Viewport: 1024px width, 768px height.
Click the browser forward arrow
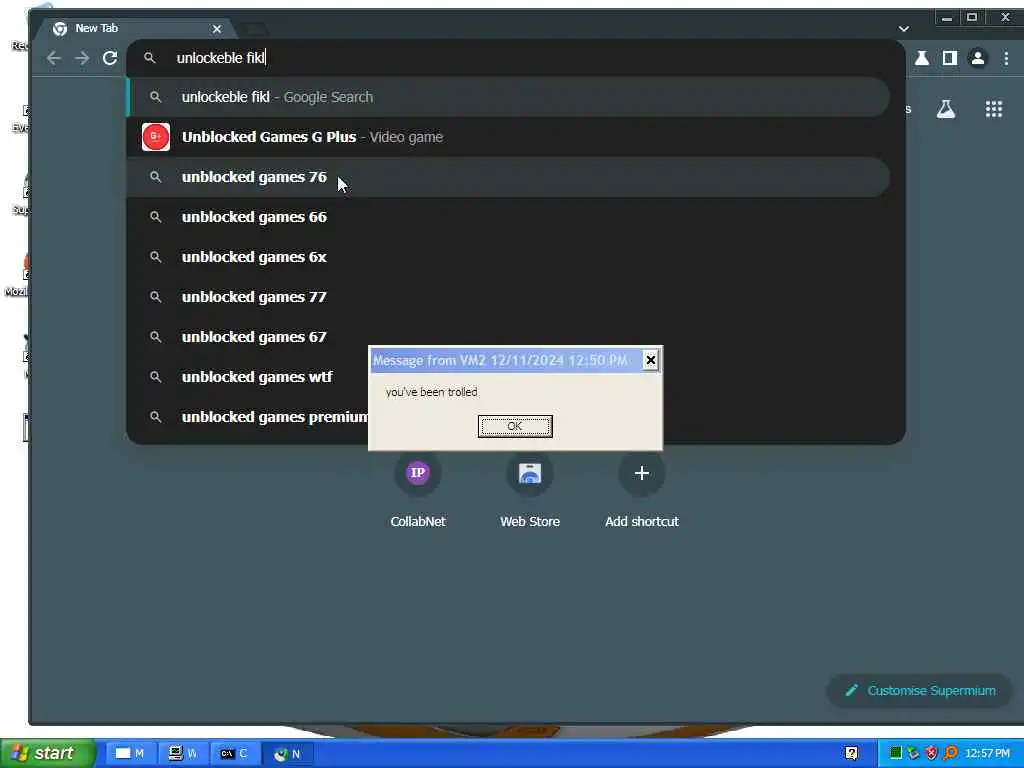click(x=82, y=58)
